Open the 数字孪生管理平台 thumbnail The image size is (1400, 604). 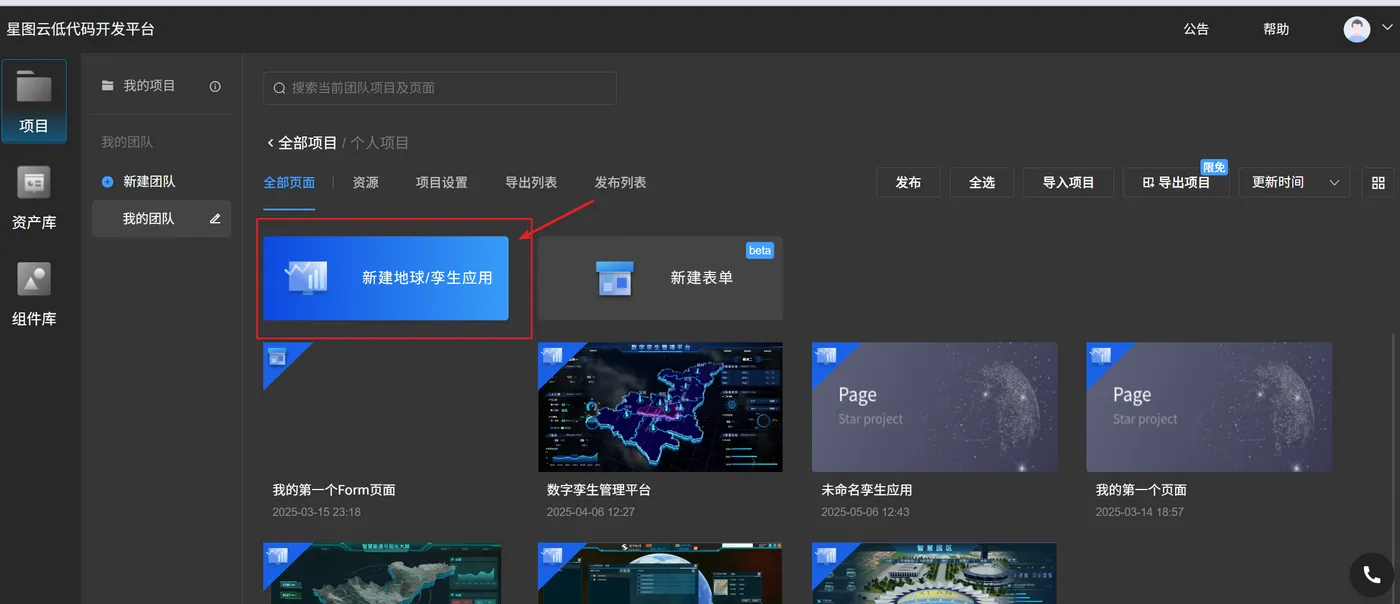660,407
